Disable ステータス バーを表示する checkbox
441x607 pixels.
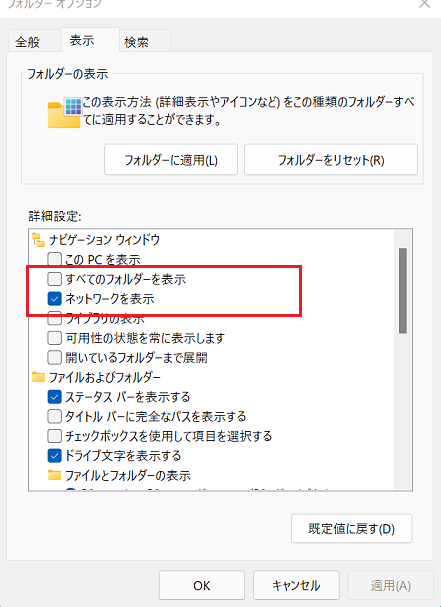click(54, 397)
